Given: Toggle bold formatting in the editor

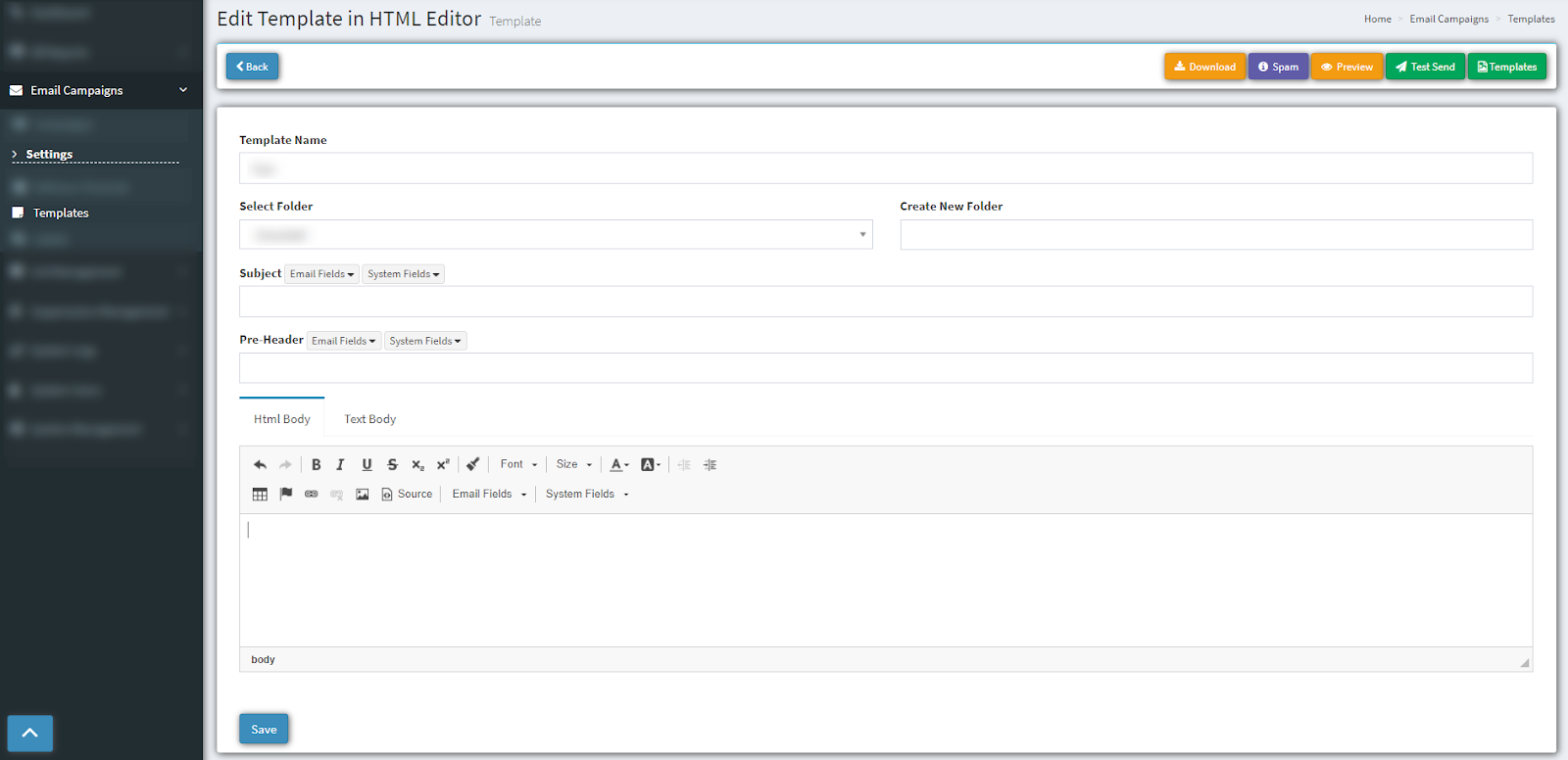Looking at the screenshot, I should [x=316, y=465].
